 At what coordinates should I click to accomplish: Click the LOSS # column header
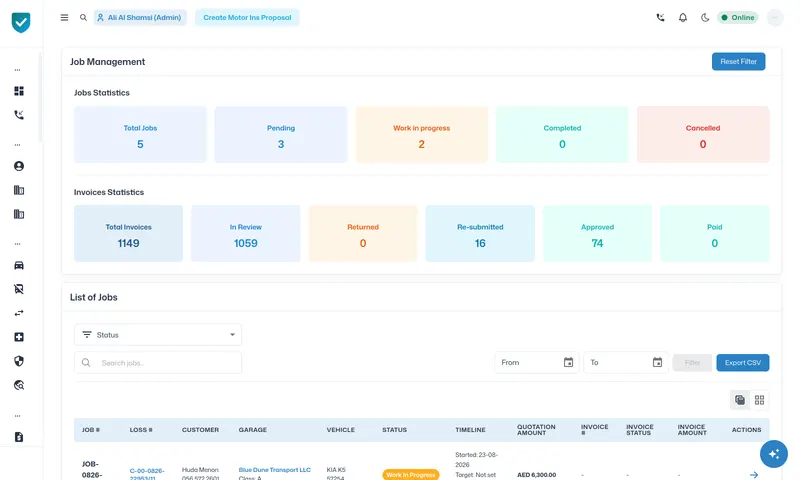click(x=141, y=430)
